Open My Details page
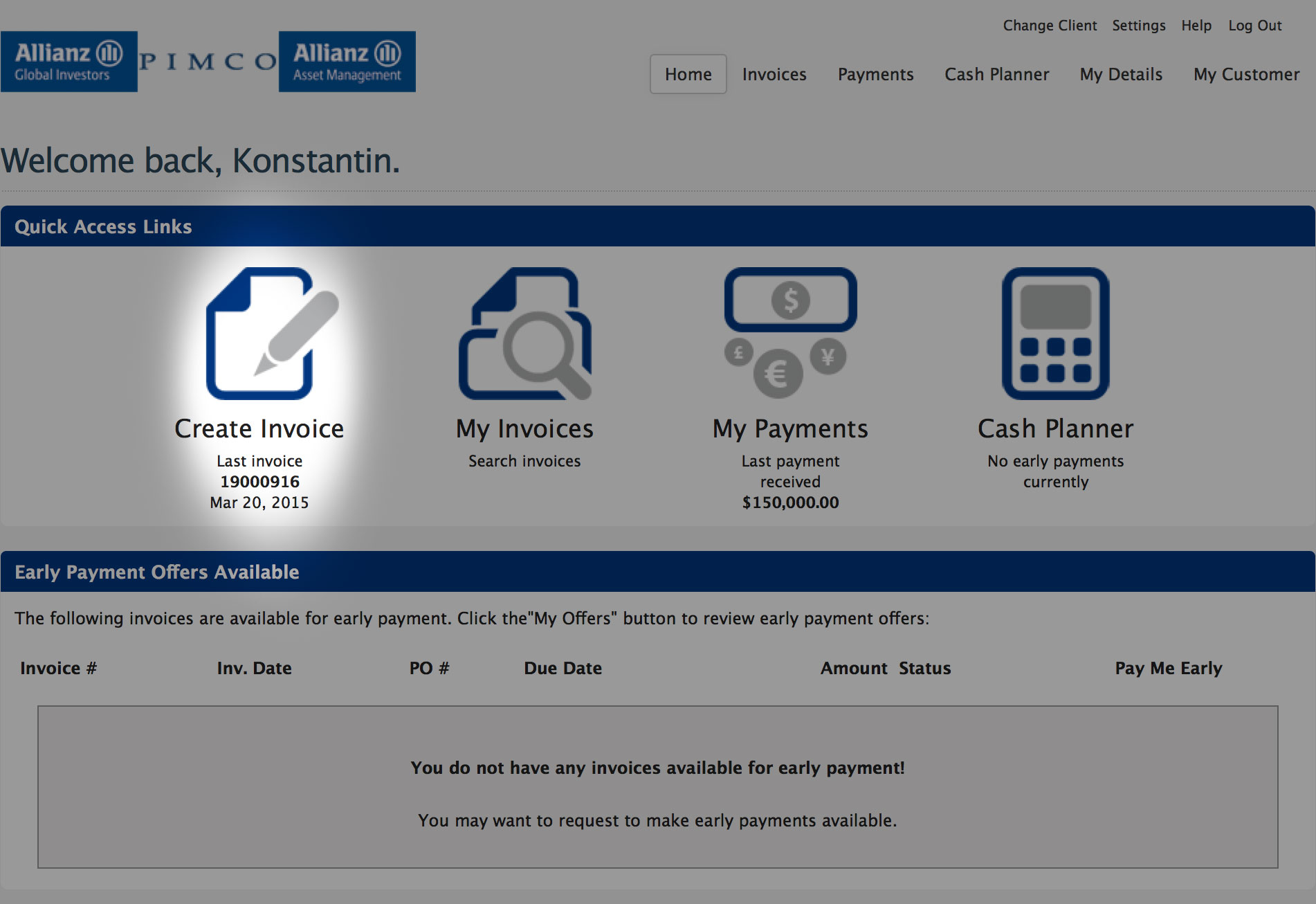Screen dimensions: 1316x904 coord(1121,74)
